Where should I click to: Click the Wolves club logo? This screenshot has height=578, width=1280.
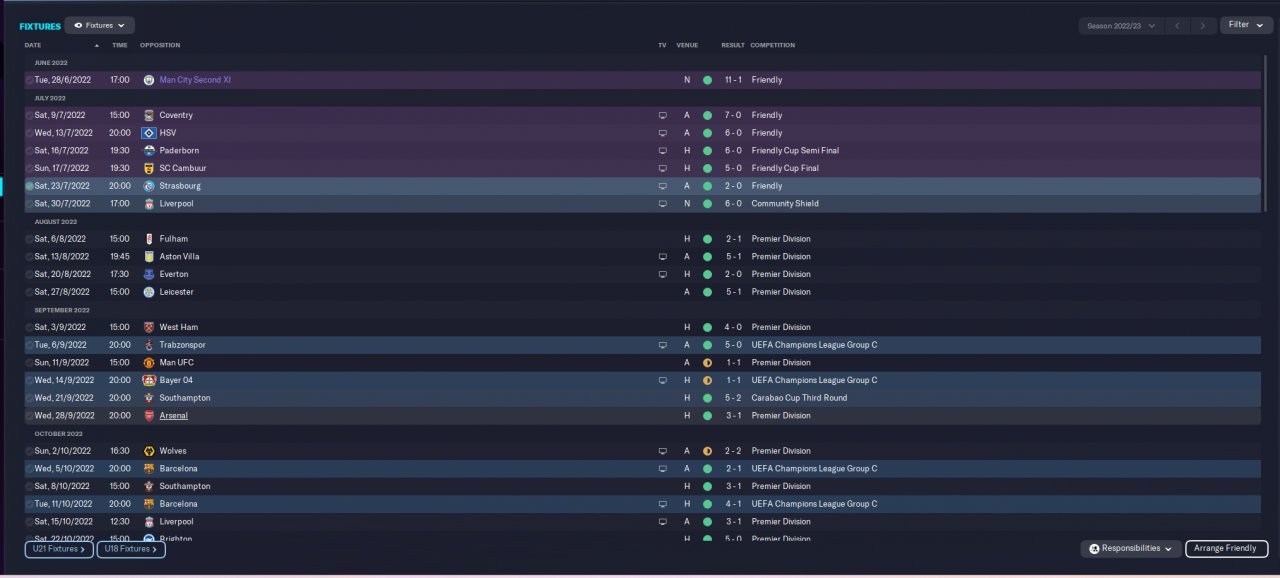coord(149,451)
